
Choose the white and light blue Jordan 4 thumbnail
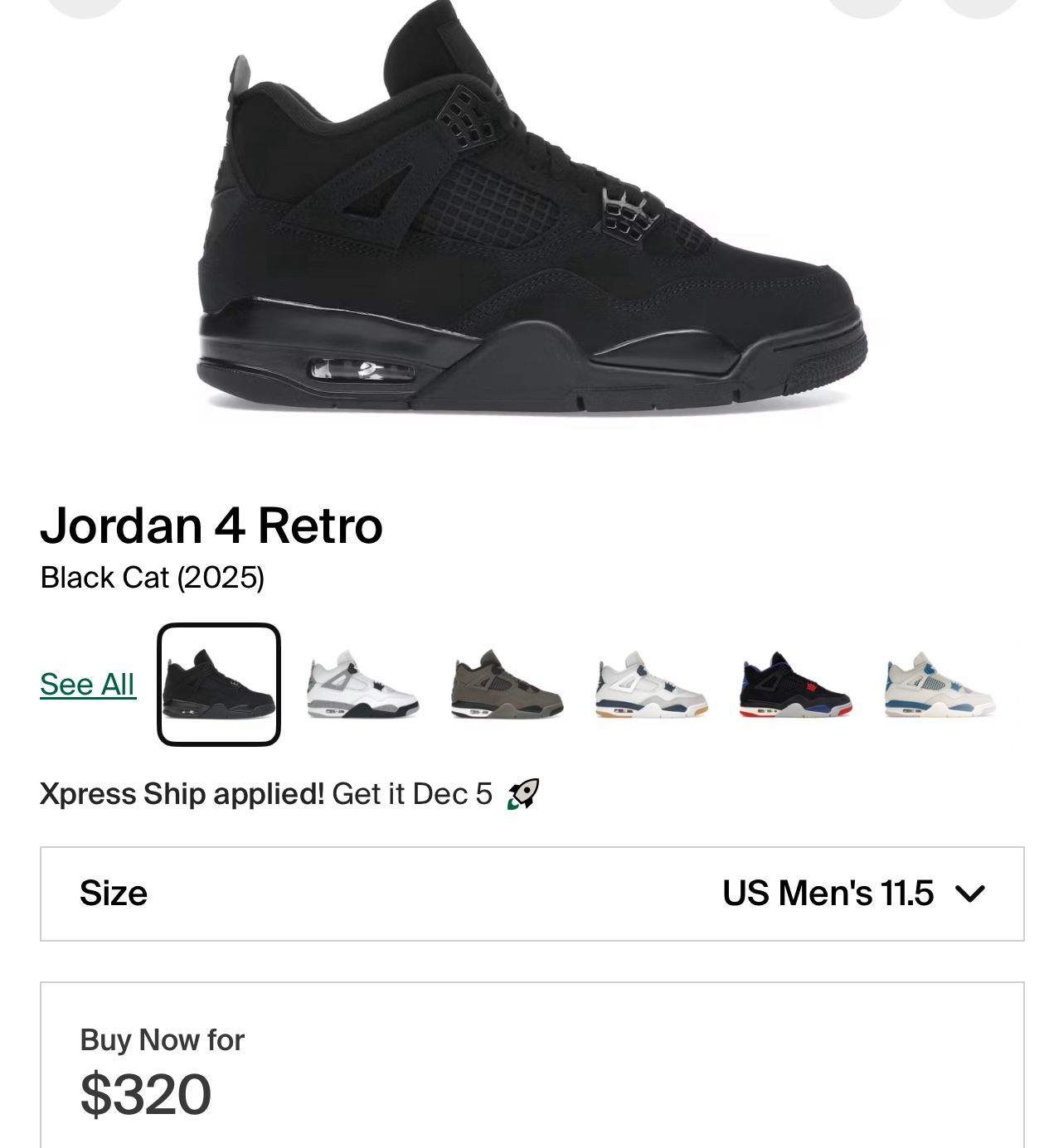tap(940, 685)
